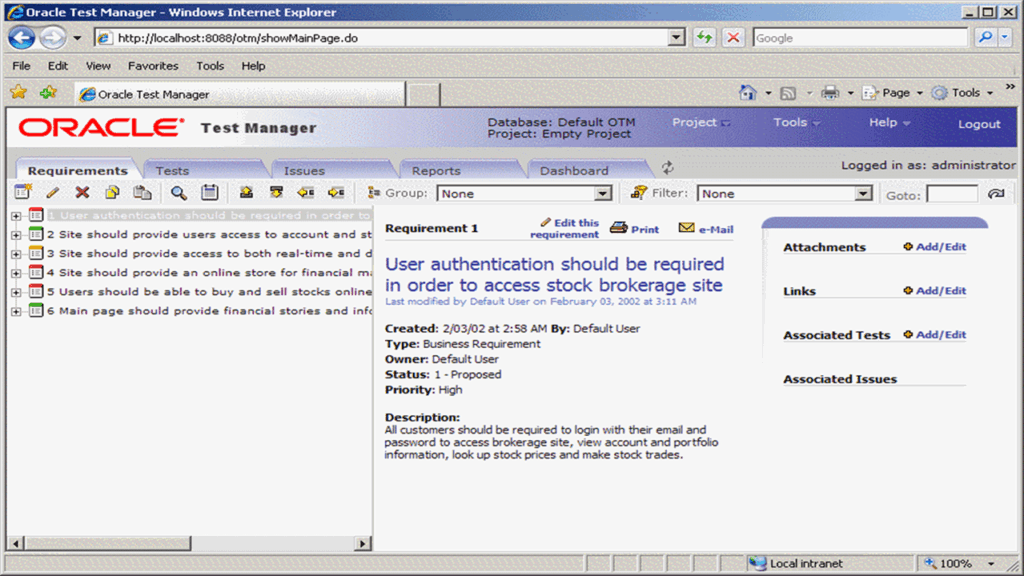Screen dimensions: 1024x576
Task: Select the Requirements tab
Action: point(78,170)
